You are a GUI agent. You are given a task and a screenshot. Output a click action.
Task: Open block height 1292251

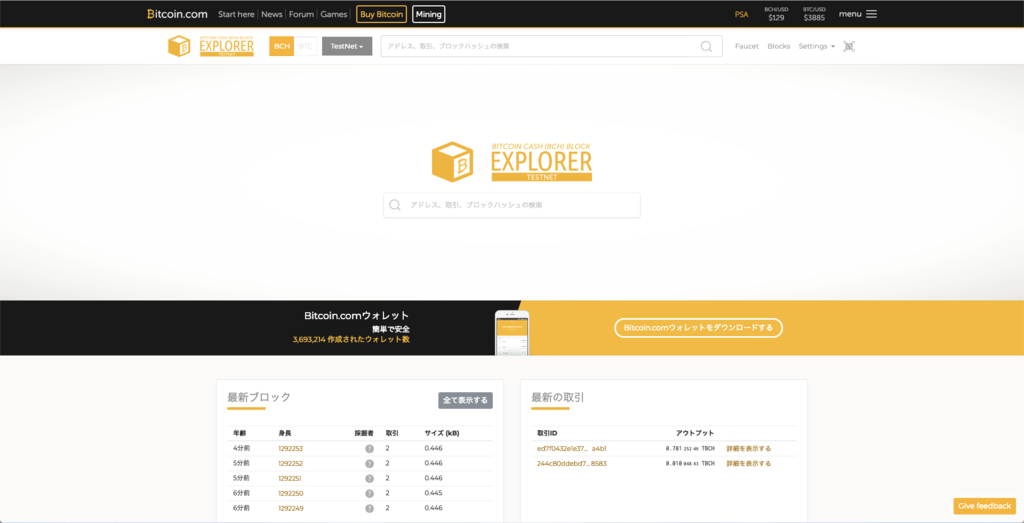point(291,479)
